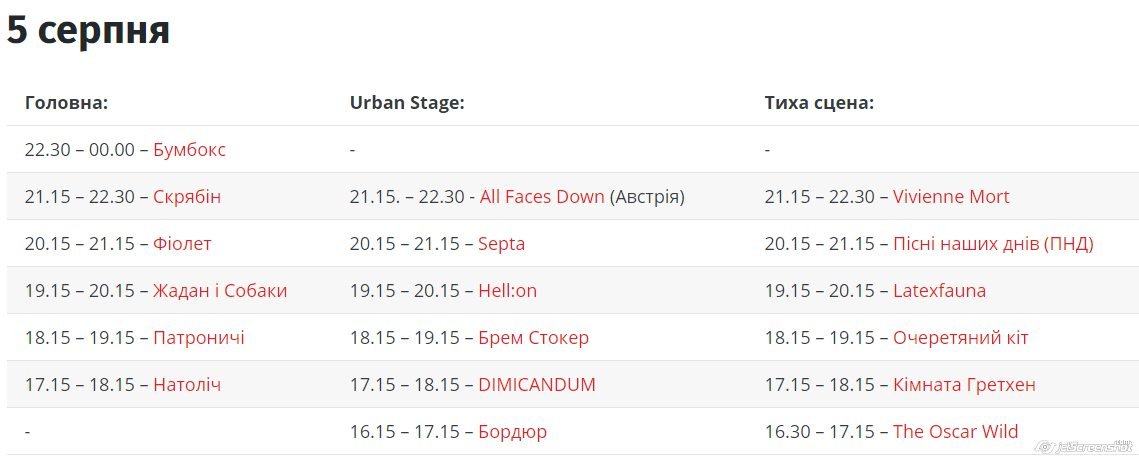Click the Скрябін band link
Screen dimensions: 1139x459
[187, 197]
